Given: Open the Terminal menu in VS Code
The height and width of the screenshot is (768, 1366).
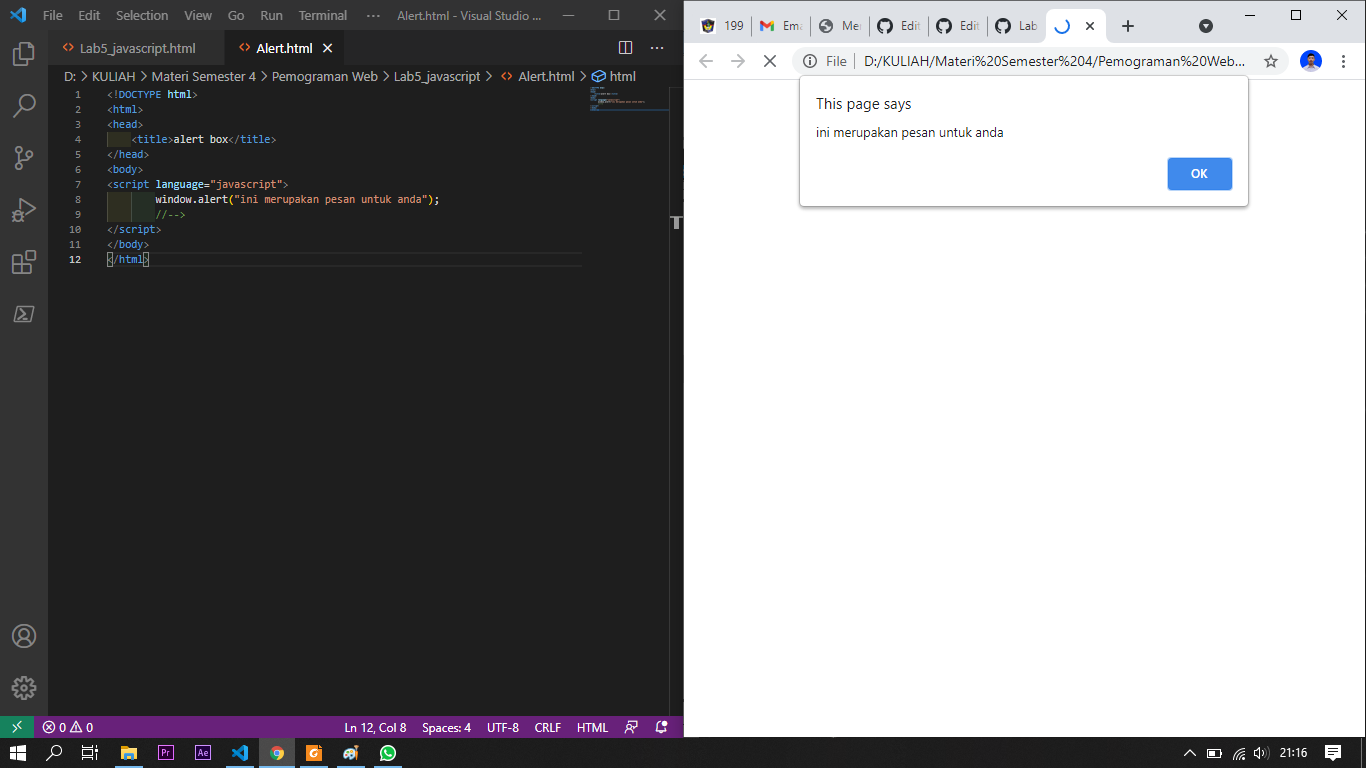Looking at the screenshot, I should tap(323, 15).
